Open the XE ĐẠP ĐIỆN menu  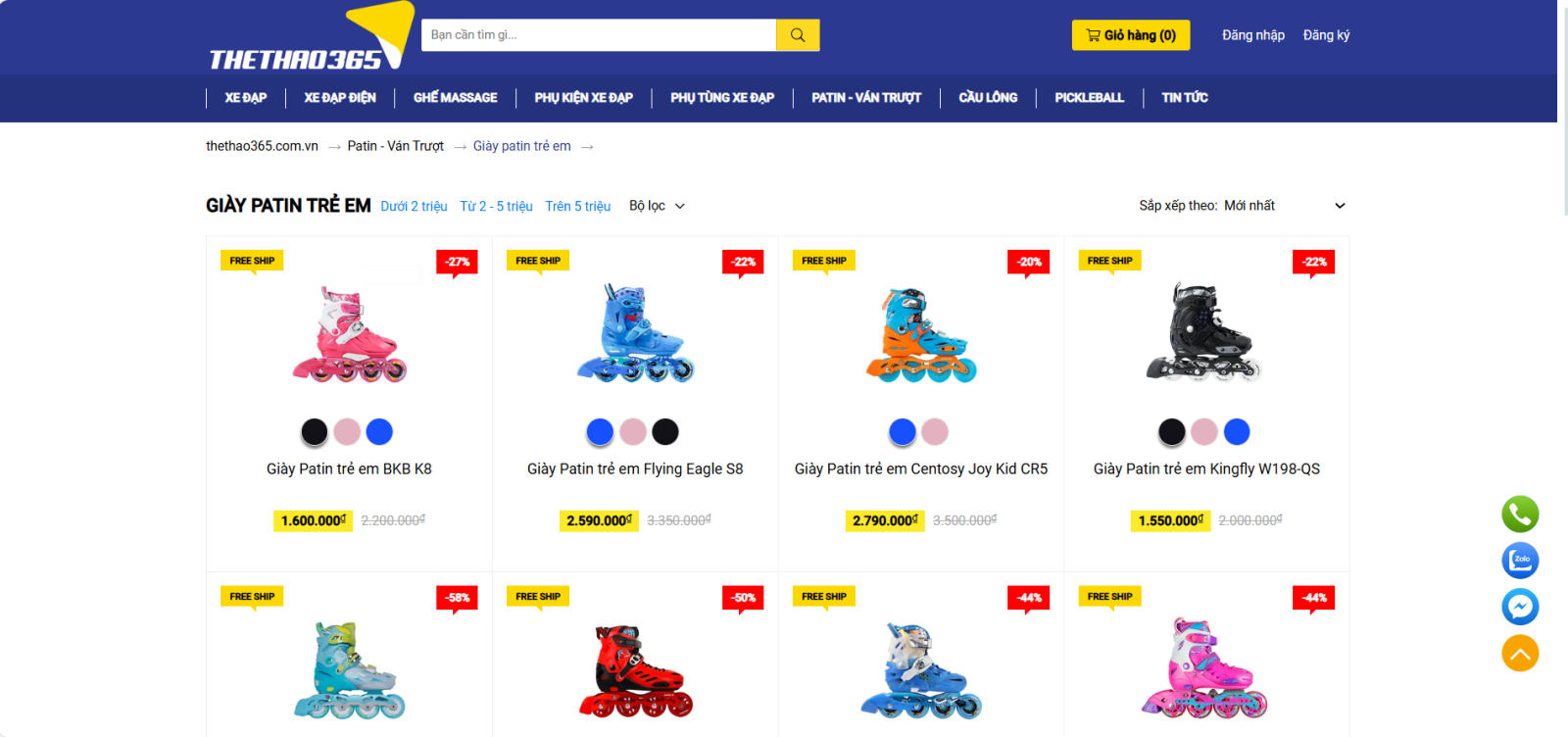pyautogui.click(x=340, y=98)
